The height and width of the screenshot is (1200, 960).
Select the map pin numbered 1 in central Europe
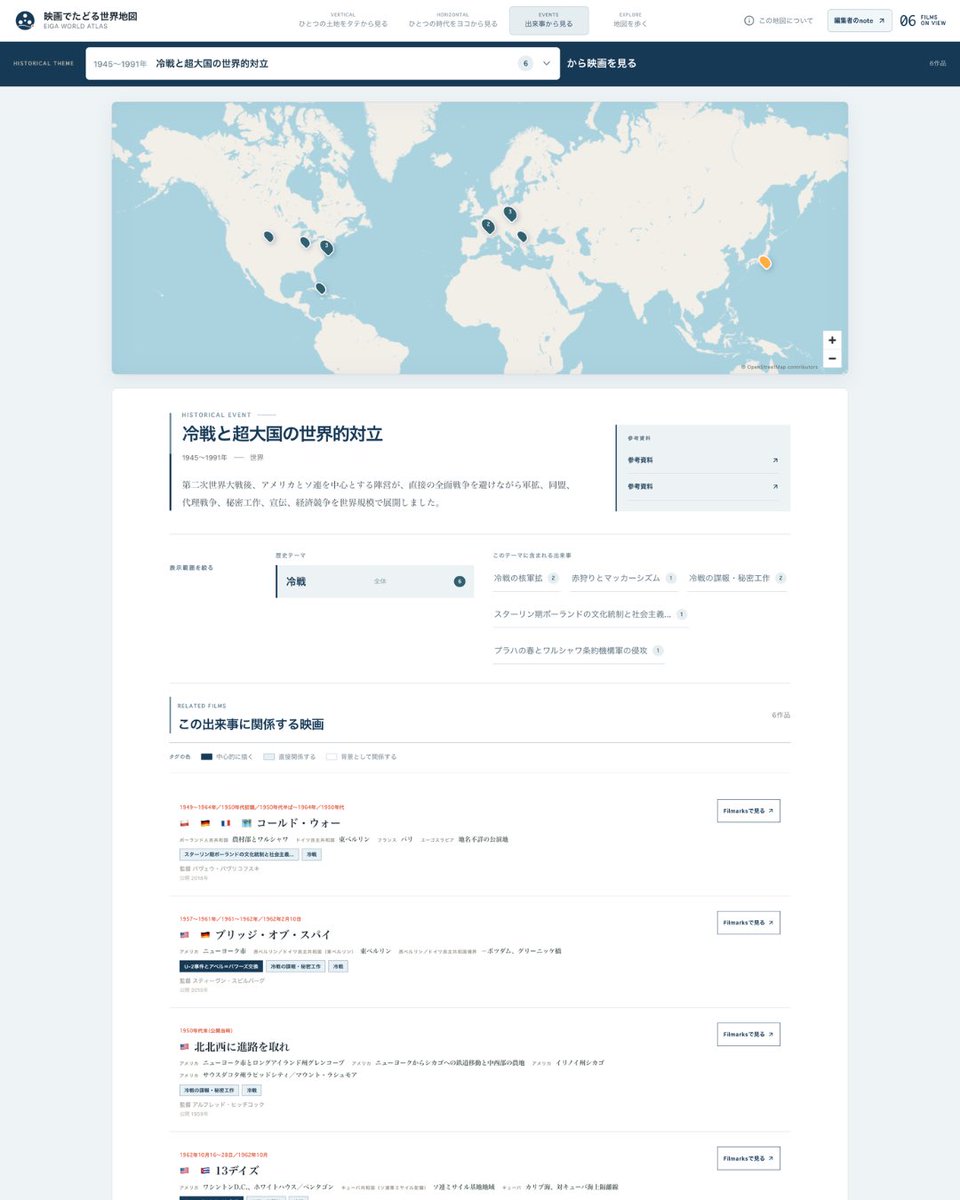[510, 213]
